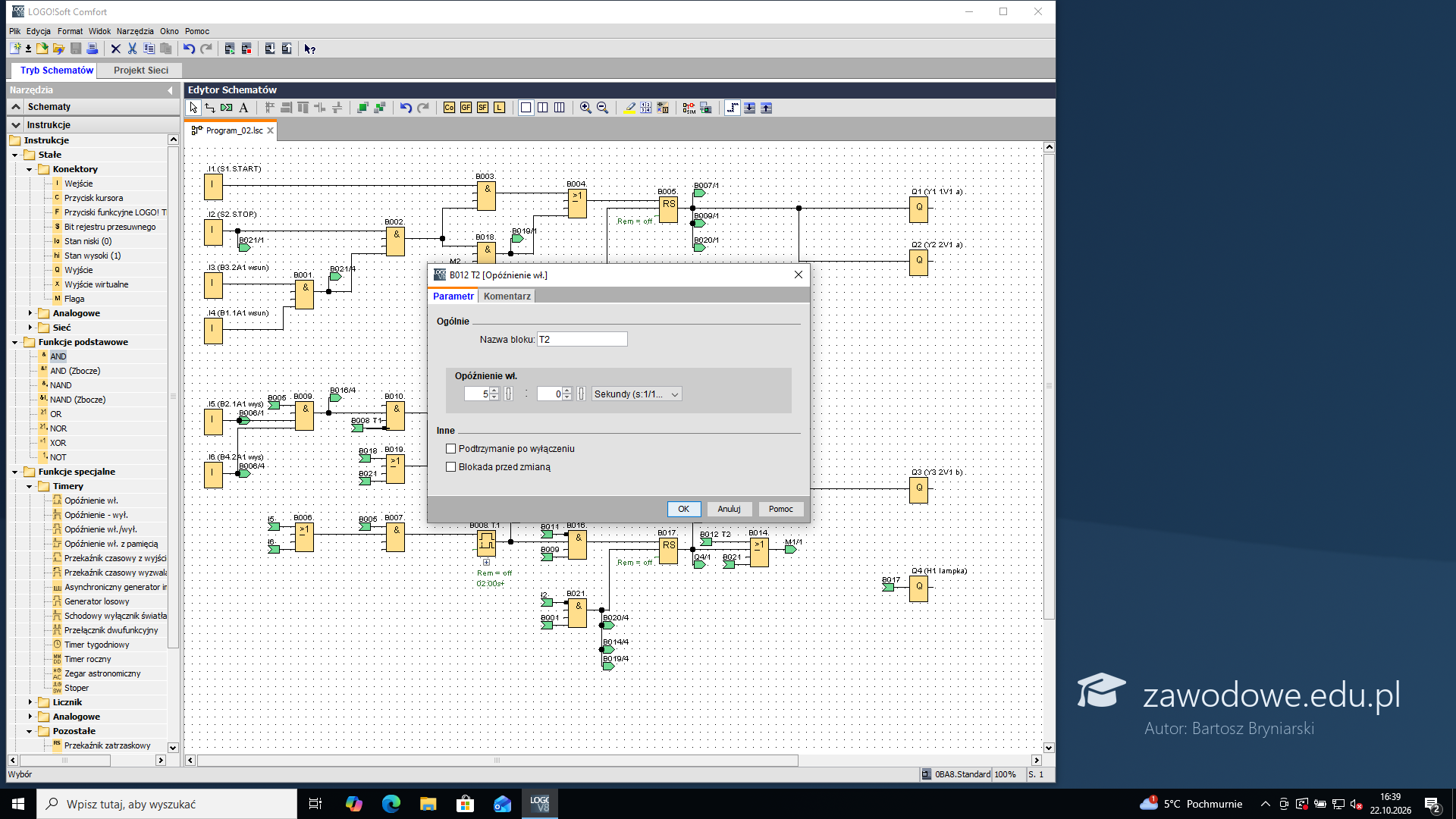
Task: Click the Anuluj button
Action: (729, 509)
